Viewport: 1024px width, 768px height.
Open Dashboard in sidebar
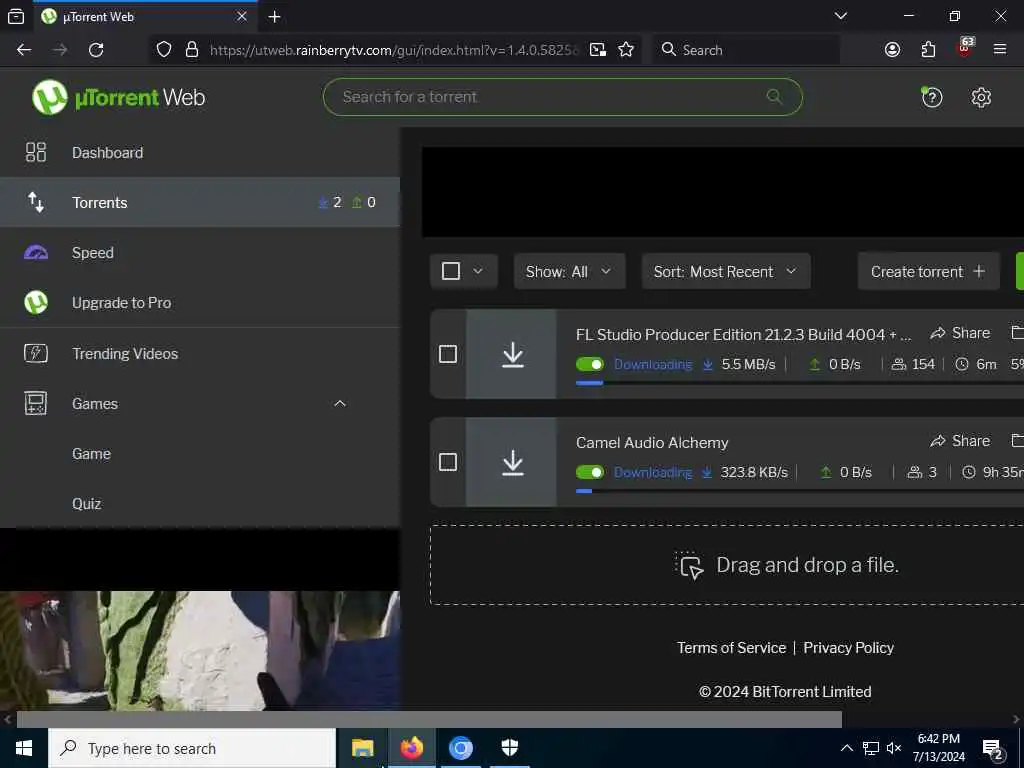tap(200, 152)
